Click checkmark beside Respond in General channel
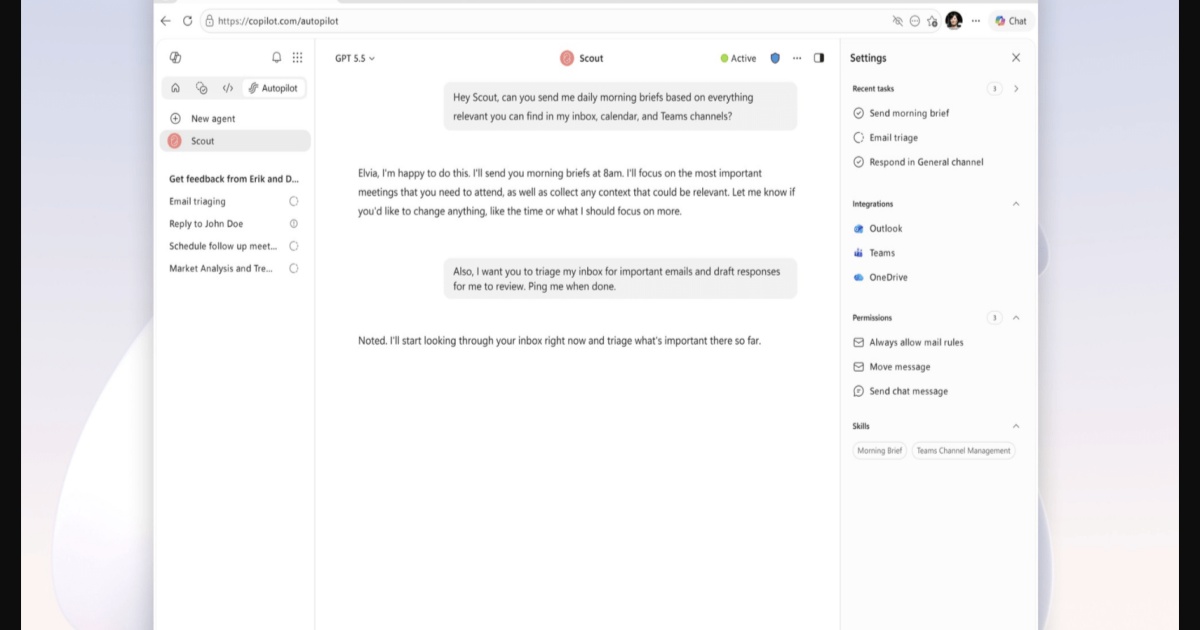This screenshot has height=630, width=1200. [858, 162]
